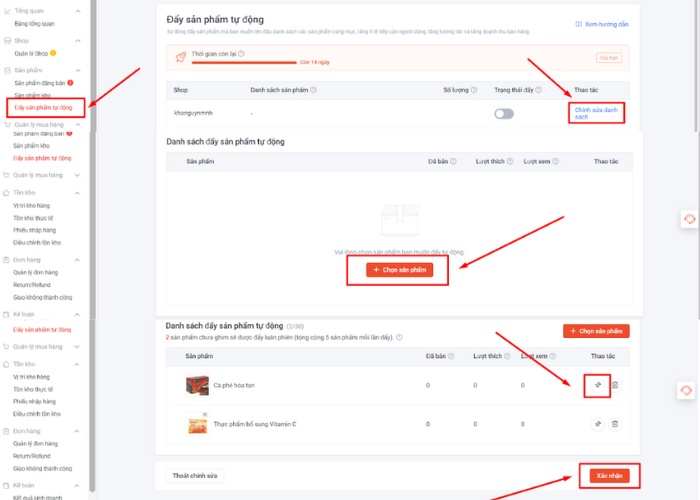The height and width of the screenshot is (500, 700).
Task: Toggle the Trạng thái đẩy switch for khanguynmnh
Action: pos(504,114)
